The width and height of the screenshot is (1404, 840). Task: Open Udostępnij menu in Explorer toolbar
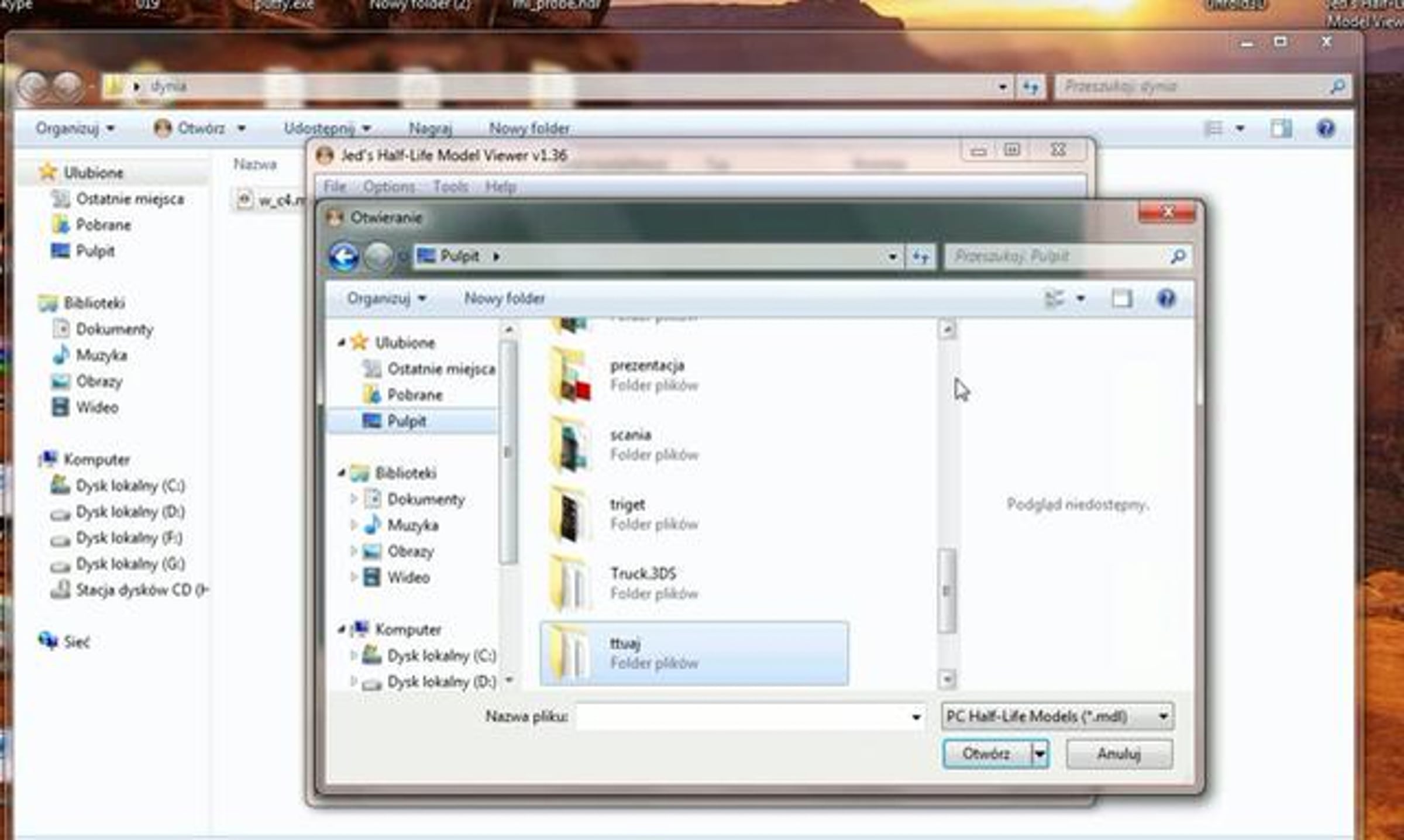[327, 128]
